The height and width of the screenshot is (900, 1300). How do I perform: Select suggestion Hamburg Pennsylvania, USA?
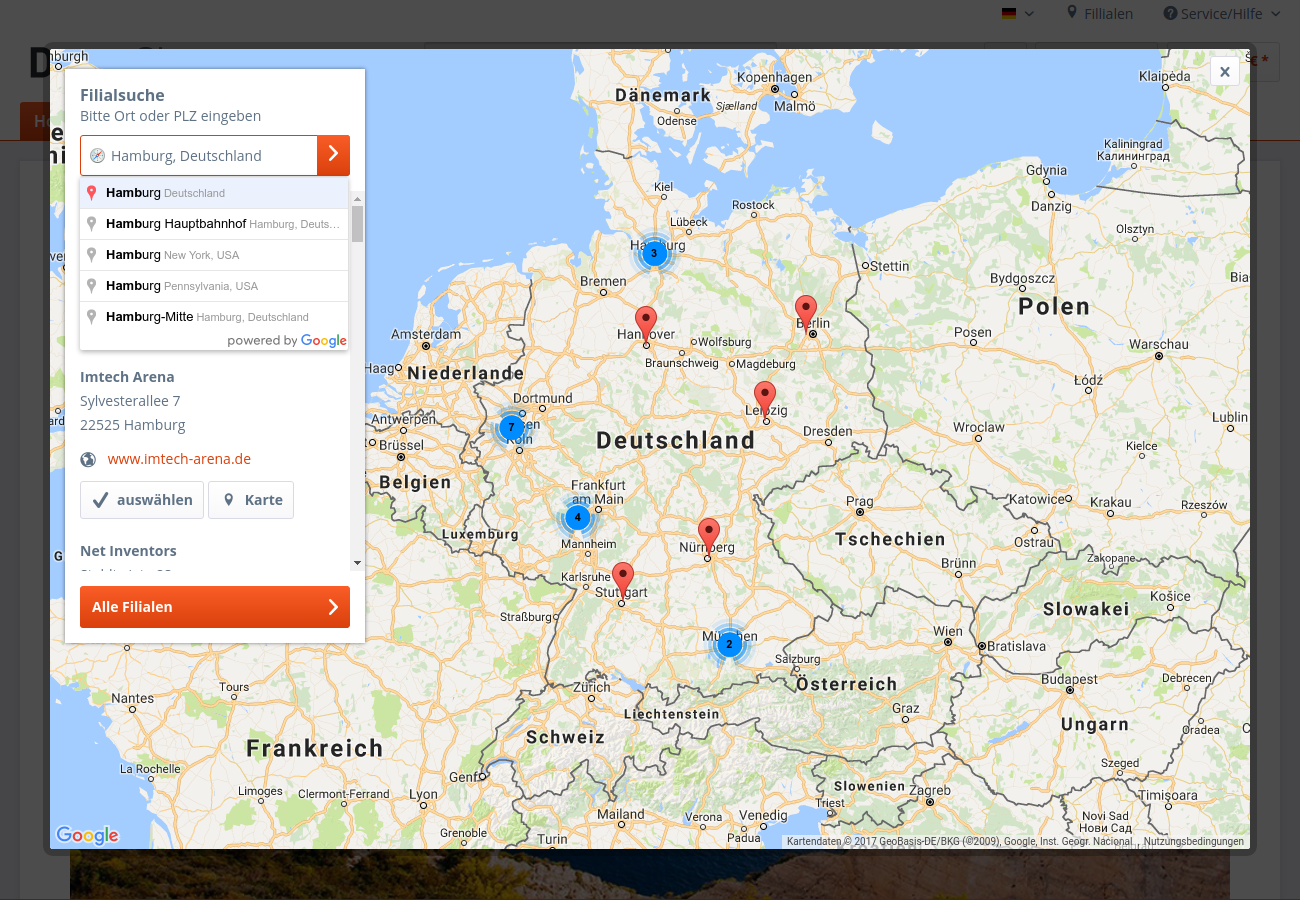[x=214, y=286]
